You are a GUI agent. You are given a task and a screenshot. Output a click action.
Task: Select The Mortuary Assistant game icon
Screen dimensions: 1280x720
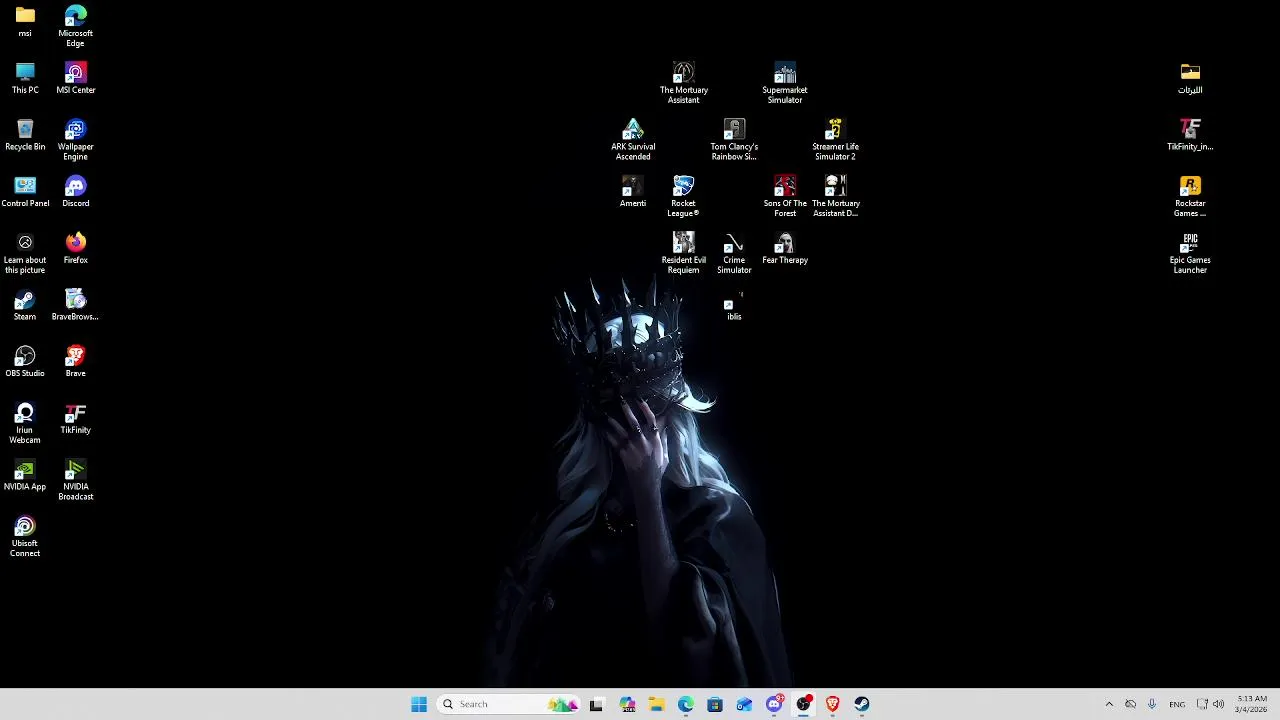(x=683, y=83)
